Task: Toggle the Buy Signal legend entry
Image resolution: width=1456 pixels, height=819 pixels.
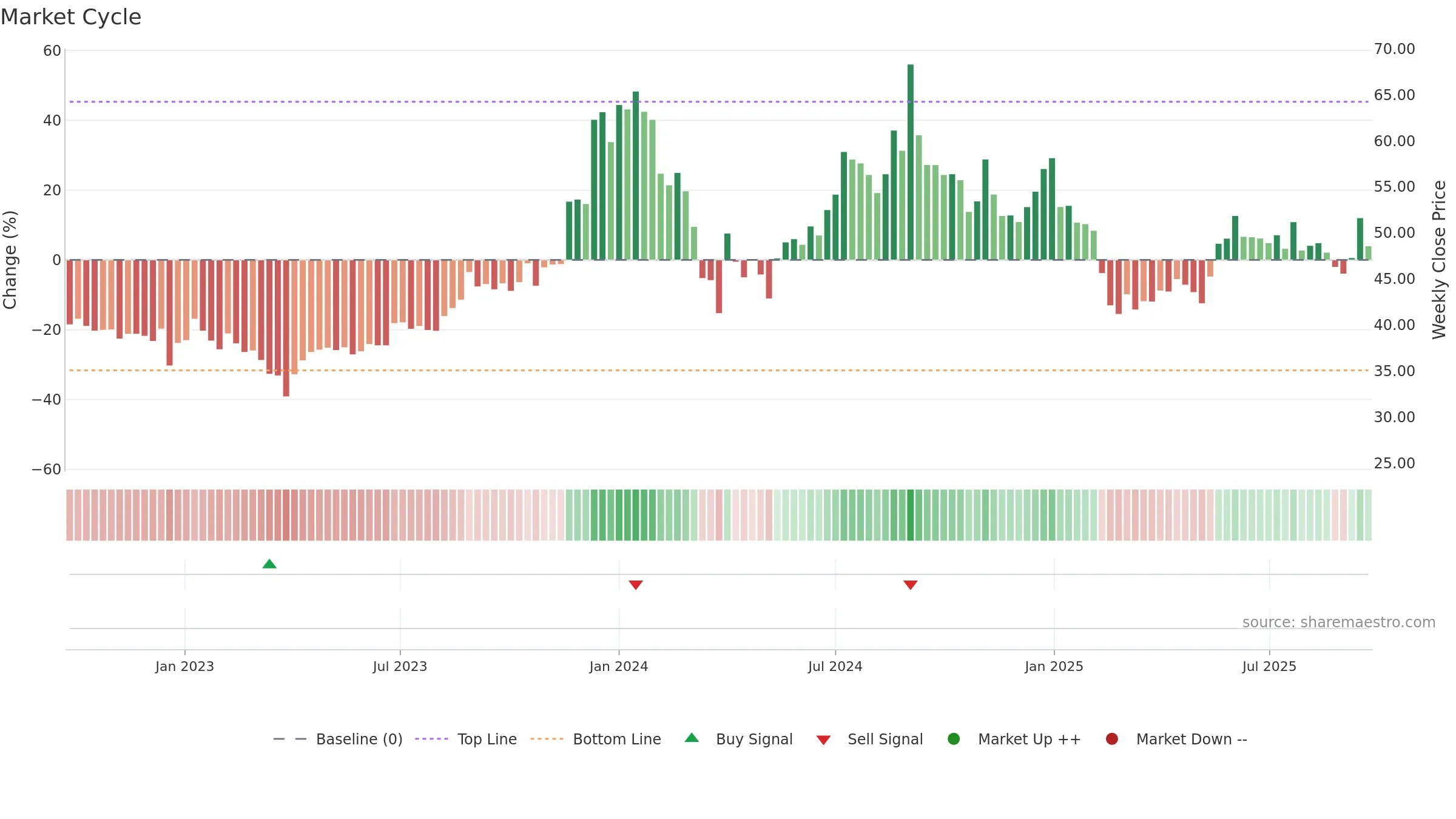Action: tap(738, 739)
